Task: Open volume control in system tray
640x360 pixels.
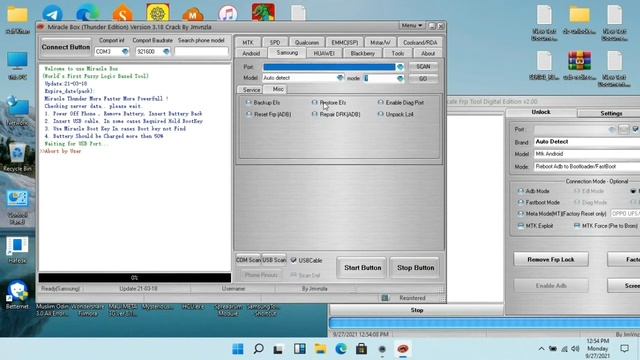Action: pyautogui.click(x=576, y=349)
